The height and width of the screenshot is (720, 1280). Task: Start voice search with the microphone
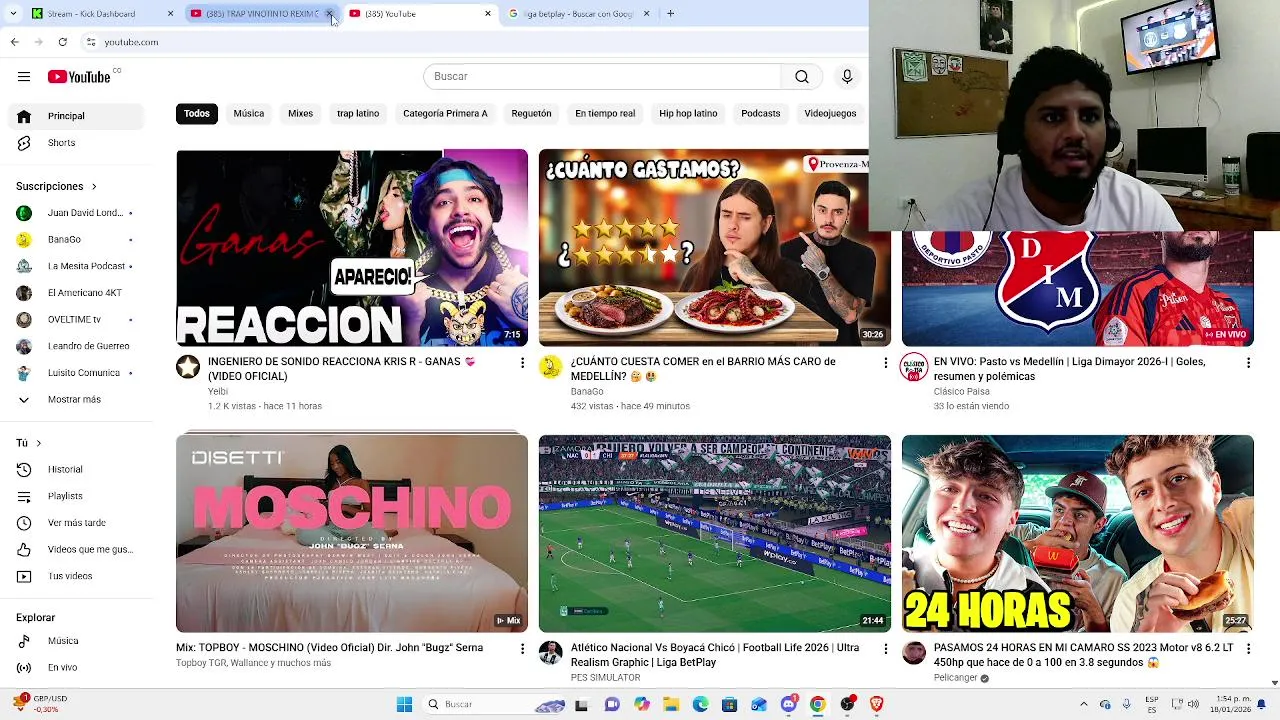coord(847,77)
